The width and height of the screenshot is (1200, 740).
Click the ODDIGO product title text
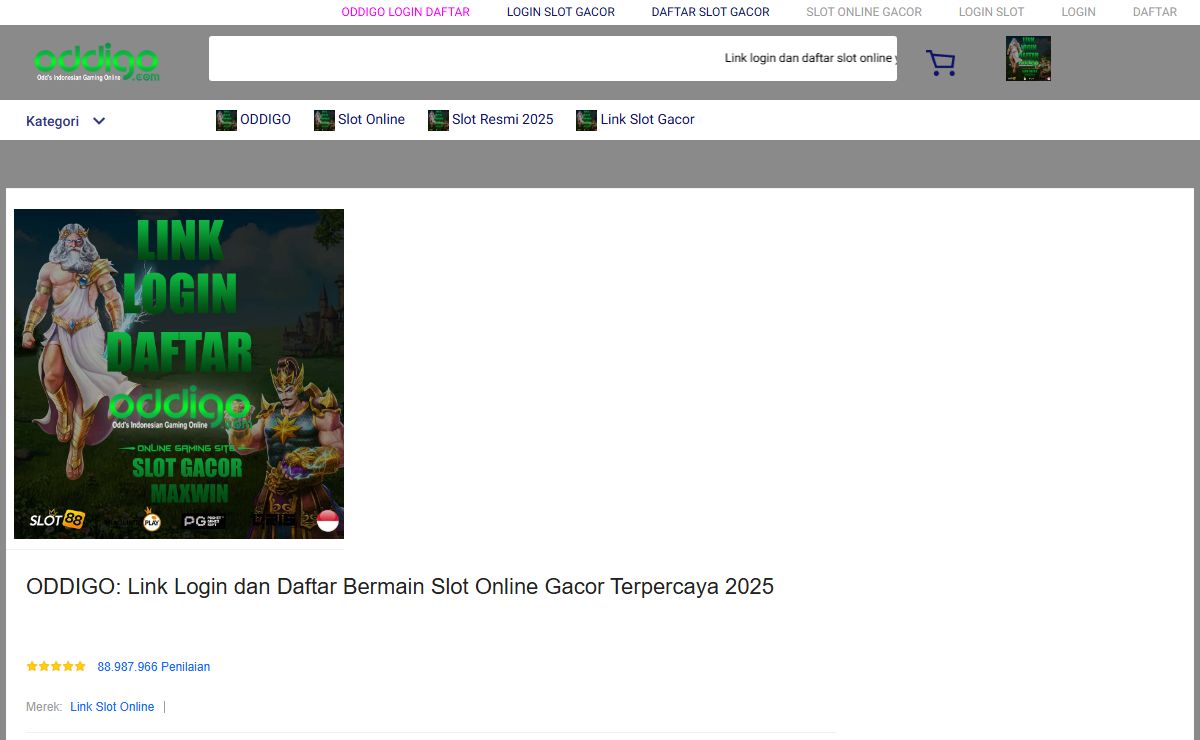(x=400, y=586)
